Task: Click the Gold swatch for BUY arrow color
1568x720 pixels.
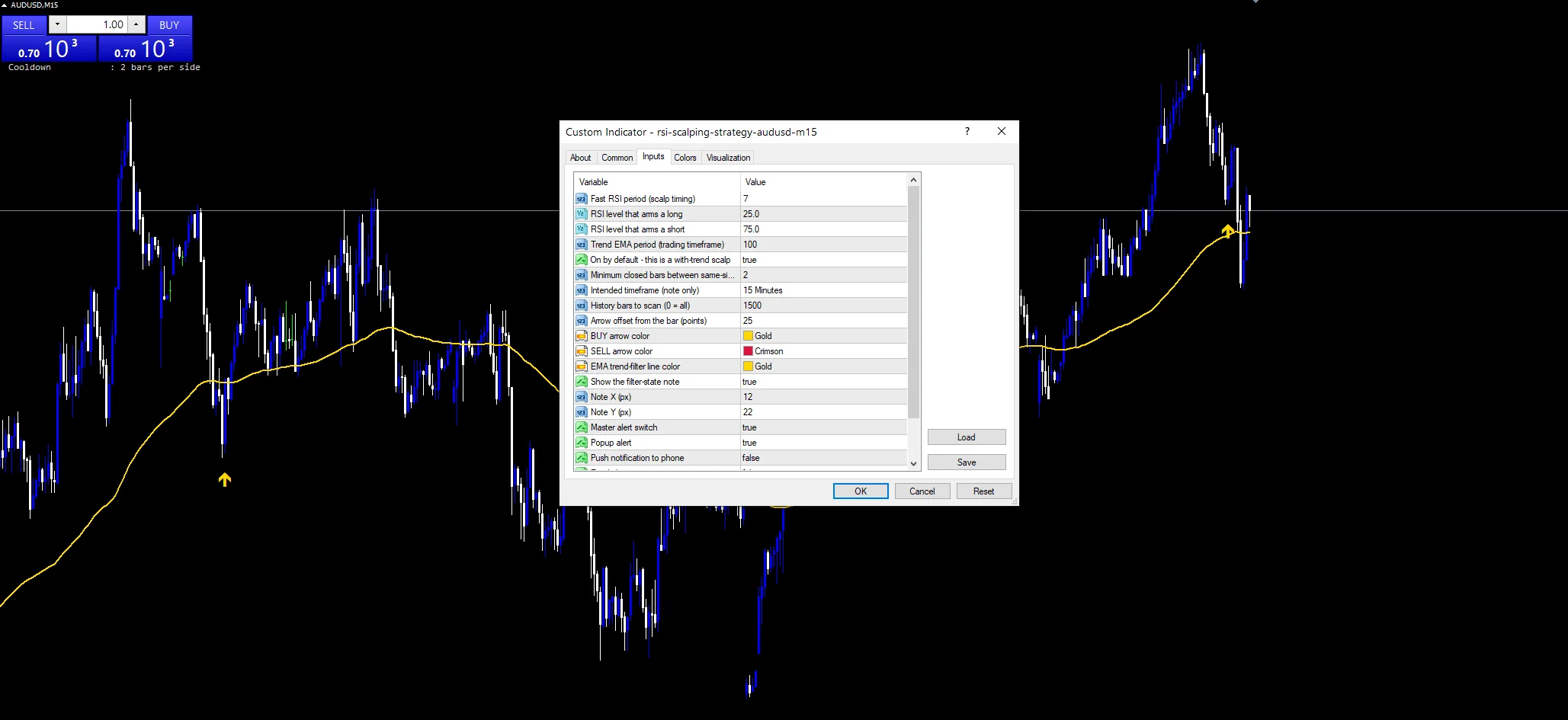Action: (748, 336)
